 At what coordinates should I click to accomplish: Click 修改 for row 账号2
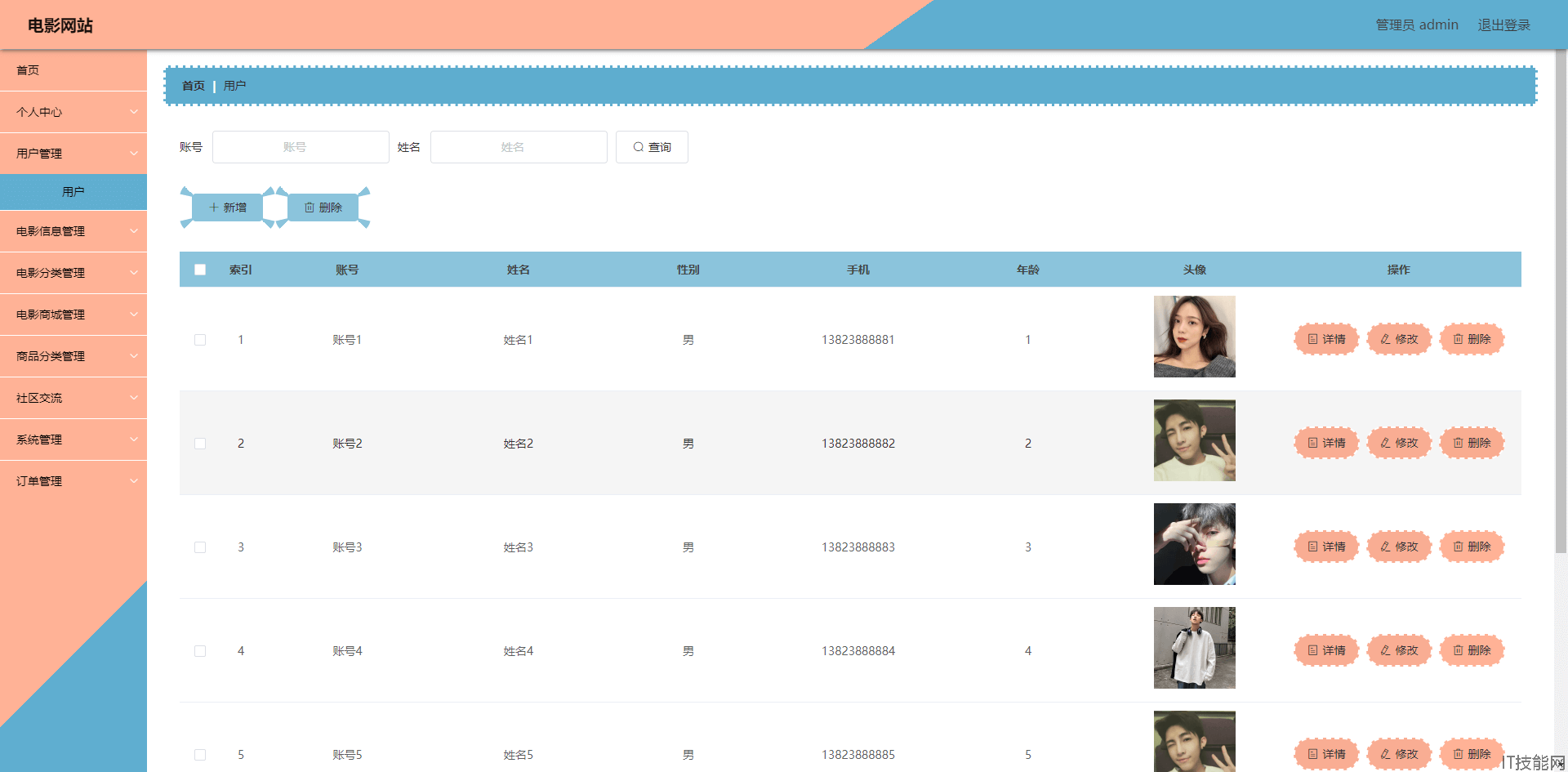point(1399,443)
